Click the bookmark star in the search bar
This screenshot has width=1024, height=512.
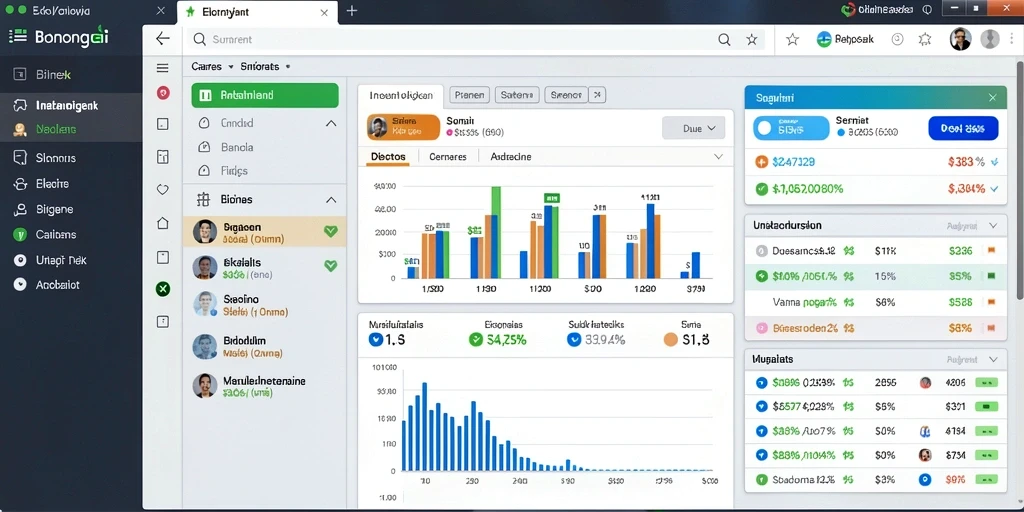(x=752, y=40)
